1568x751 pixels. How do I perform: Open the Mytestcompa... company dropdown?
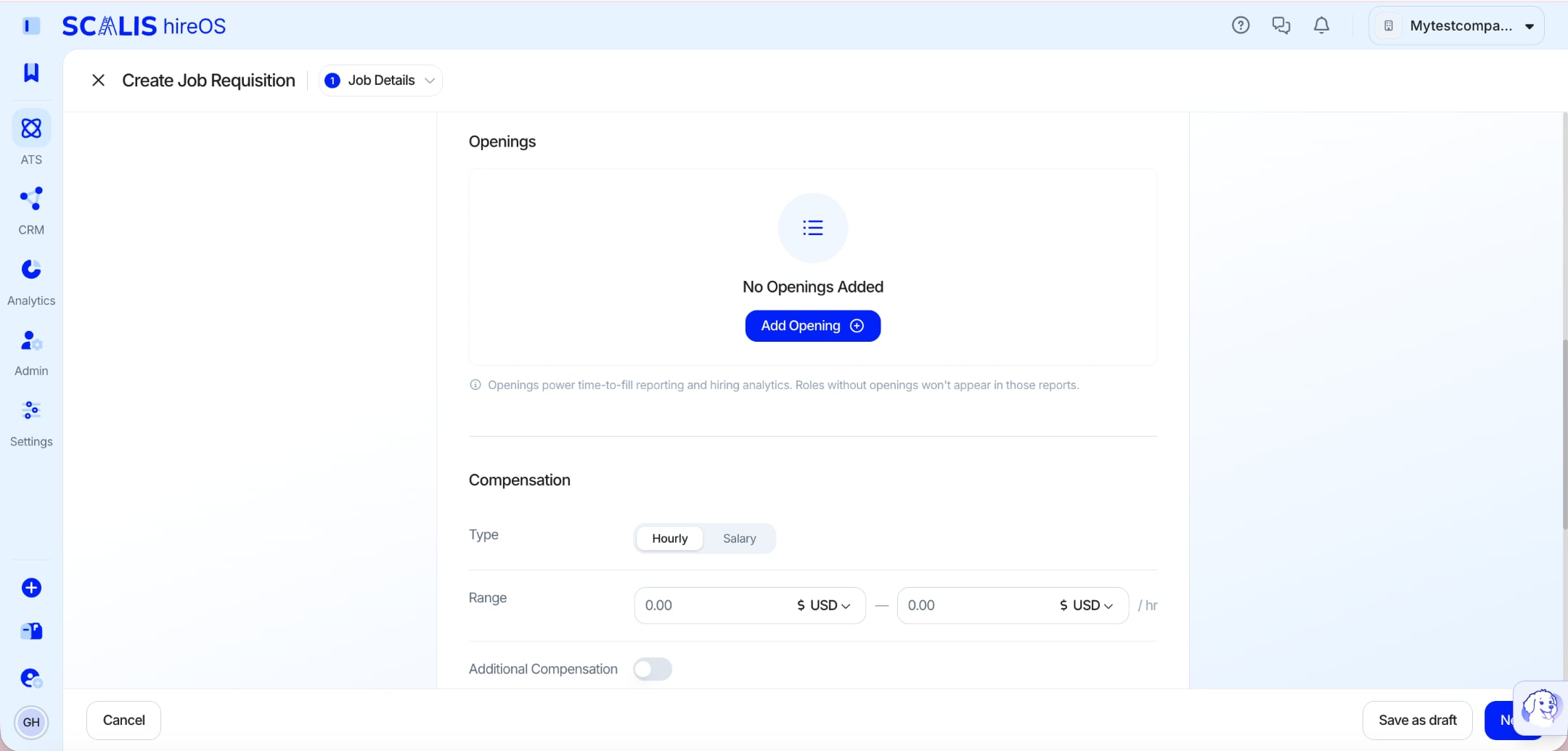[1456, 26]
